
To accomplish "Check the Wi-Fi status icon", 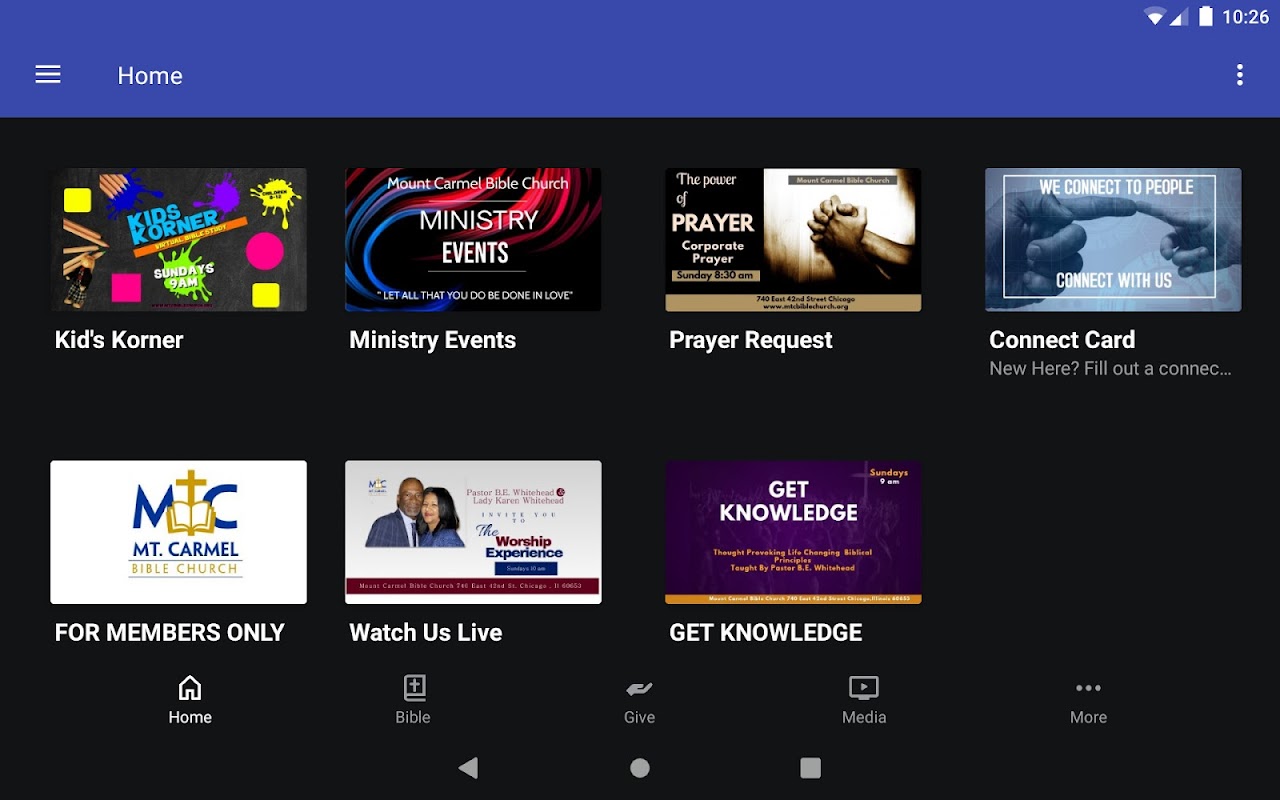I will pos(1155,16).
